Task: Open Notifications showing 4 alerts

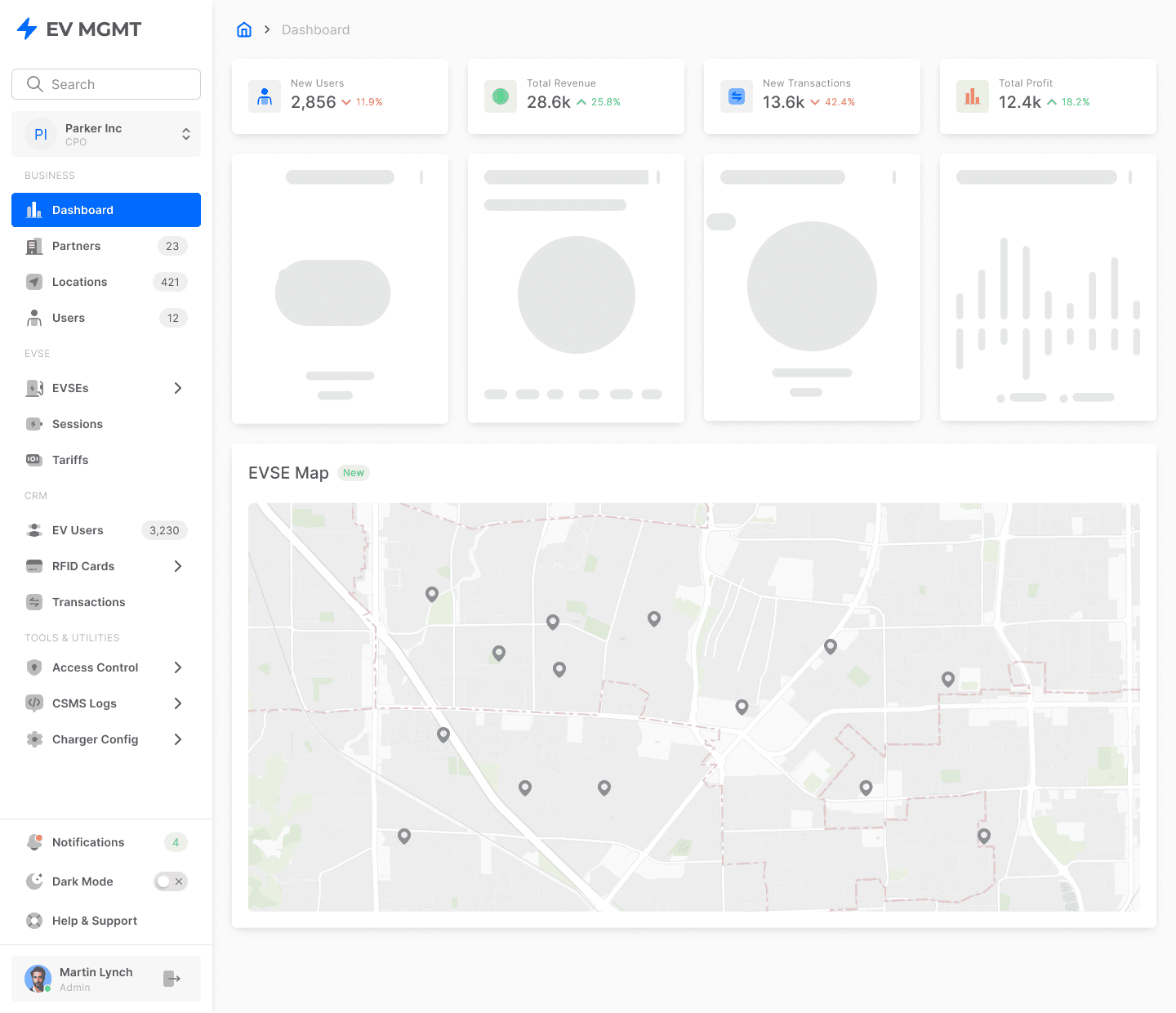Action: [x=87, y=842]
